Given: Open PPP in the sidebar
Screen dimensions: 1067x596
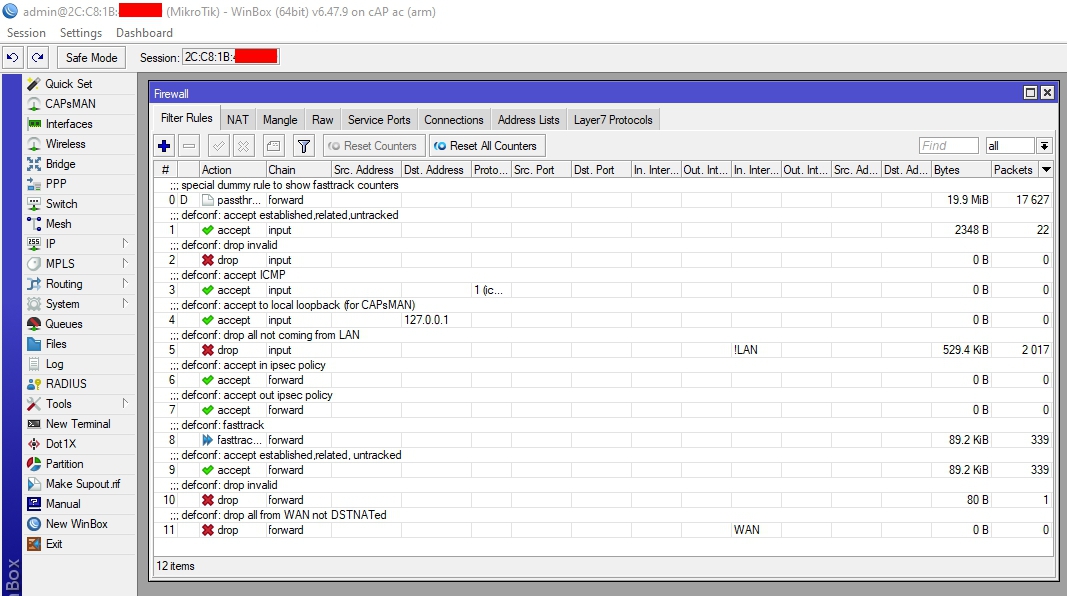Looking at the screenshot, I should 56,184.
